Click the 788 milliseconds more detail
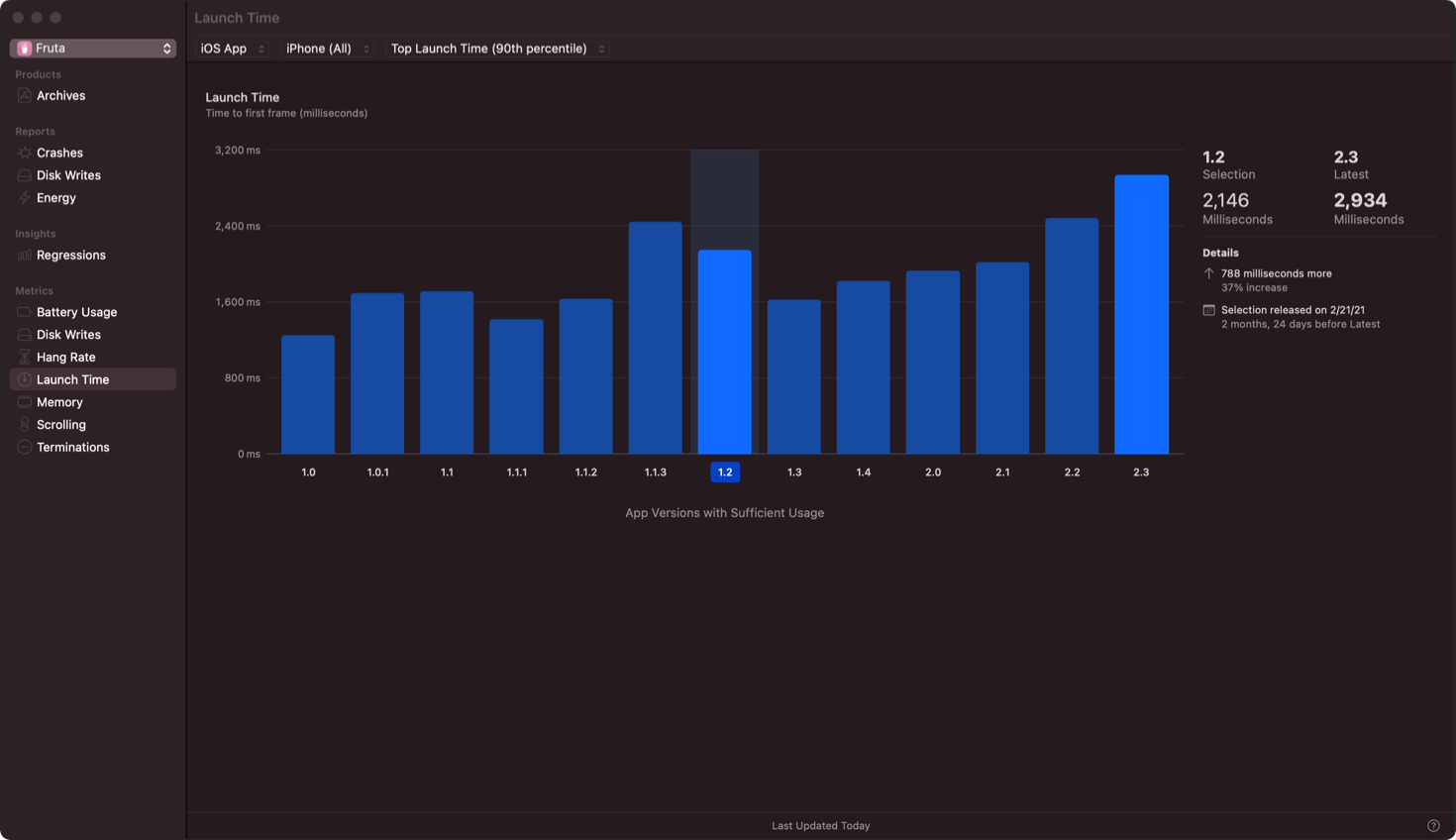The image size is (1456, 840). click(x=1276, y=273)
